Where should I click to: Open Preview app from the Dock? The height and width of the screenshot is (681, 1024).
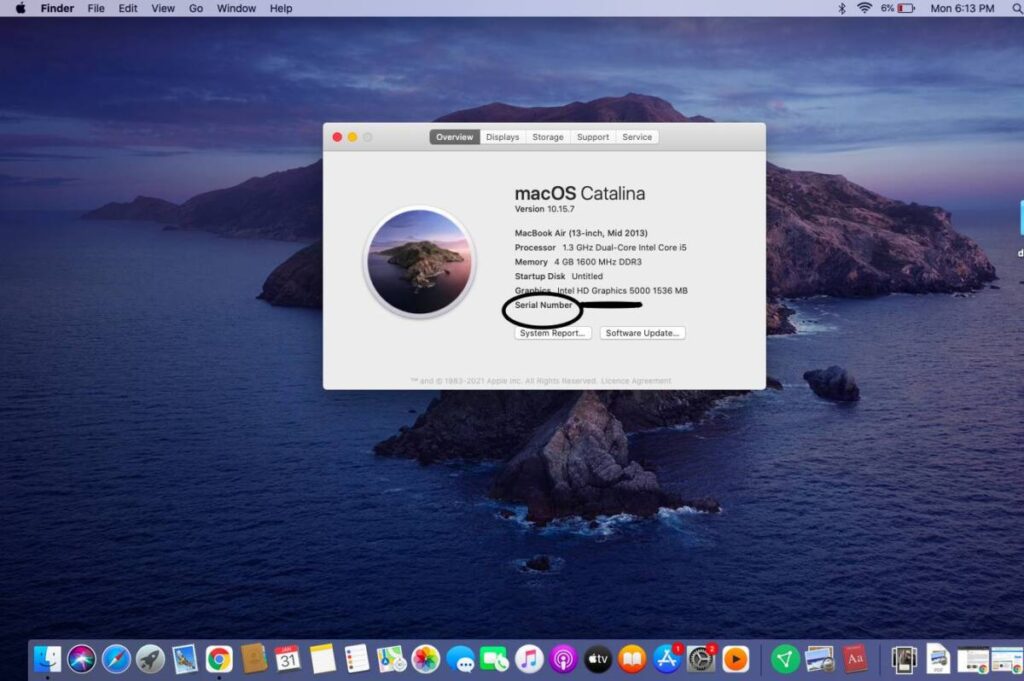pyautogui.click(x=820, y=659)
